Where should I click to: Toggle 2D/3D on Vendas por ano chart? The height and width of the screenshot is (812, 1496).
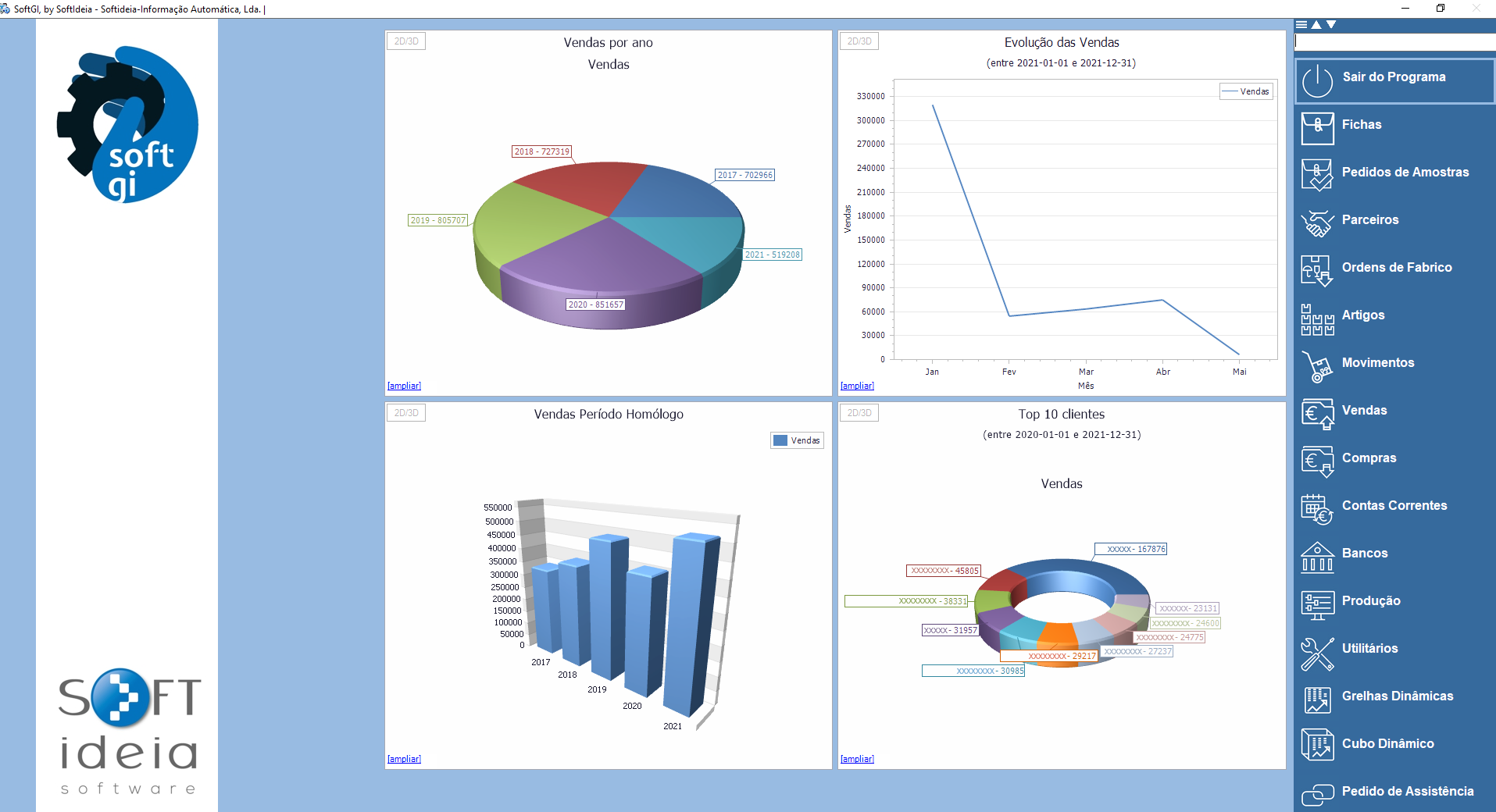(x=406, y=41)
